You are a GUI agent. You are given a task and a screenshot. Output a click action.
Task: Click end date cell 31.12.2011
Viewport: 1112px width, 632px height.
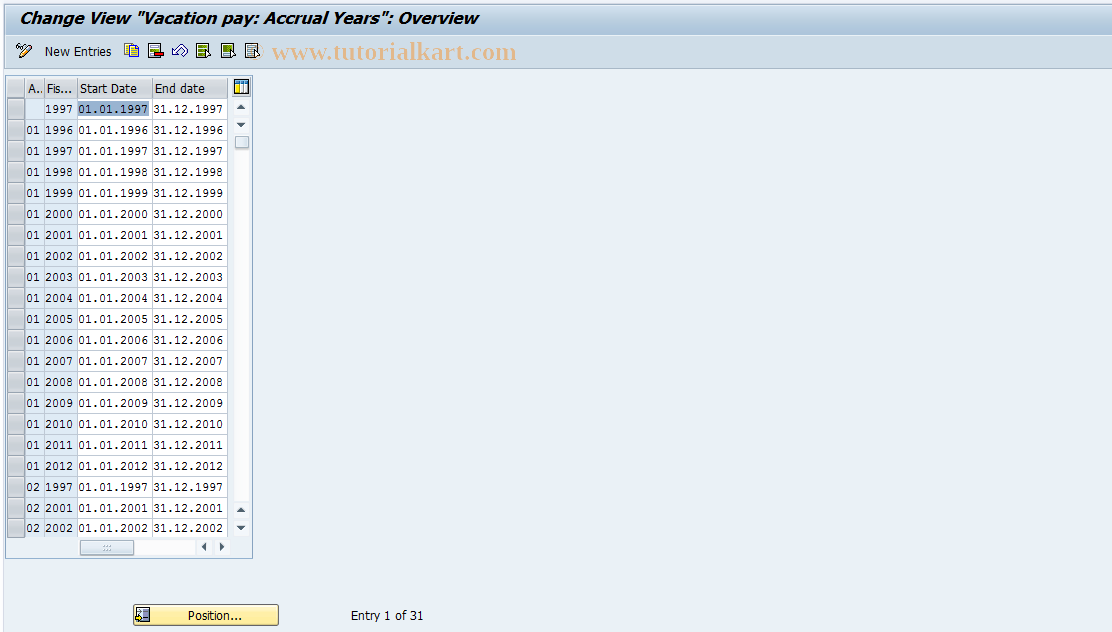[x=189, y=445]
